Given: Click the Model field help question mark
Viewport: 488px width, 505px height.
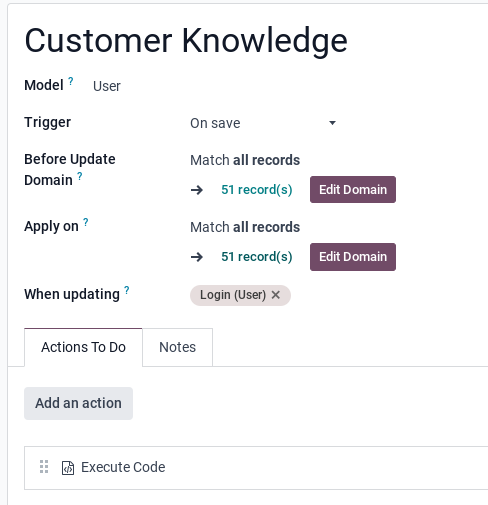Looking at the screenshot, I should [x=71, y=81].
